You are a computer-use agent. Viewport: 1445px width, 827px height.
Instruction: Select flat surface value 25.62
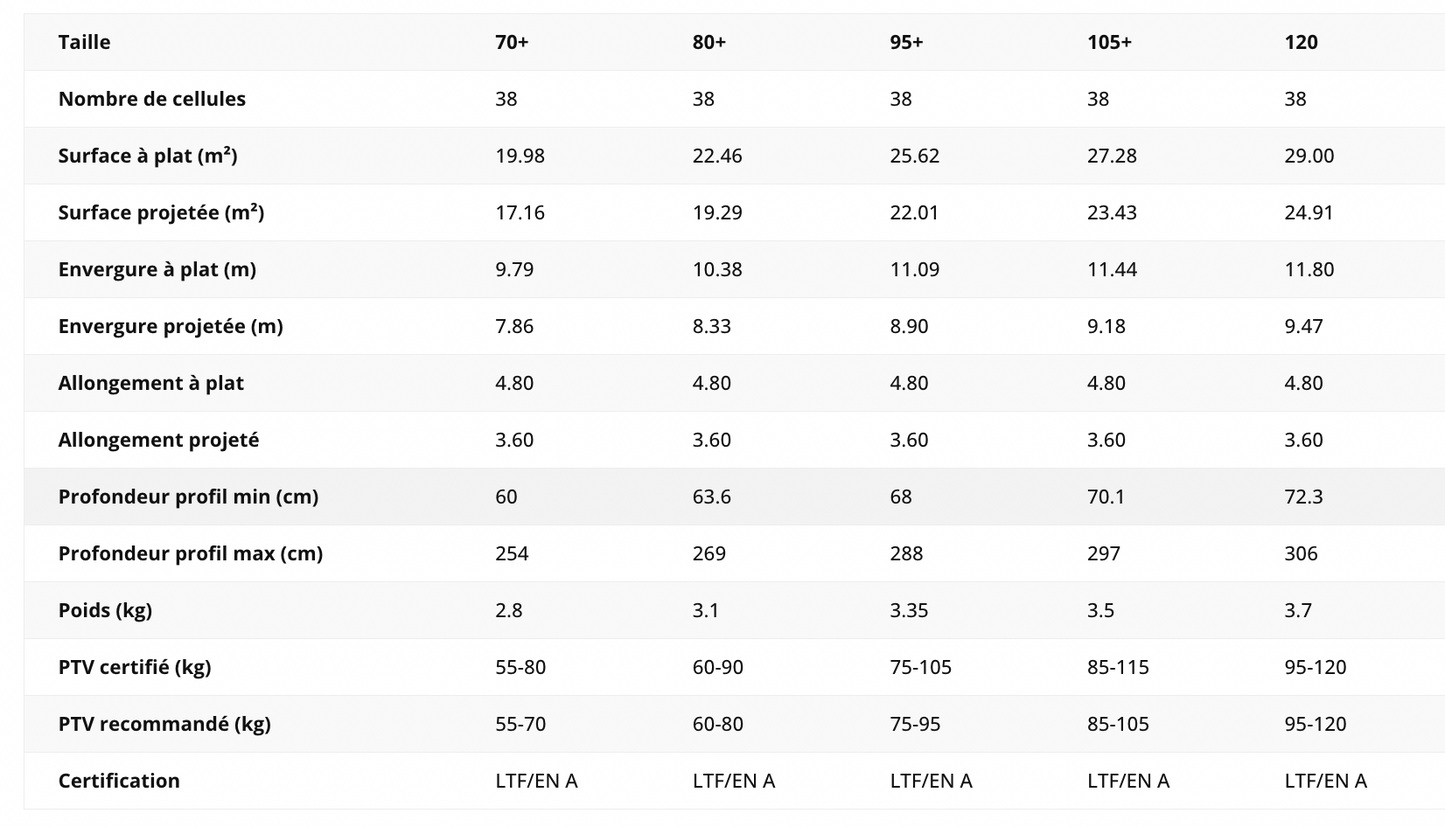tap(914, 156)
